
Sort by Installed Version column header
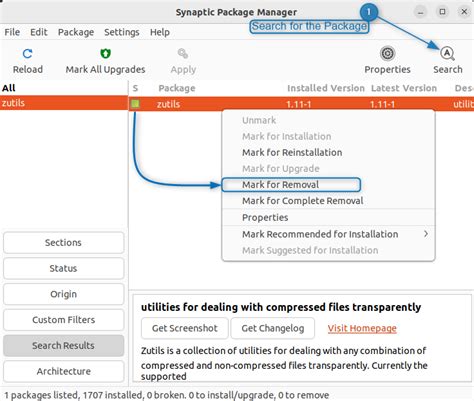click(x=326, y=88)
